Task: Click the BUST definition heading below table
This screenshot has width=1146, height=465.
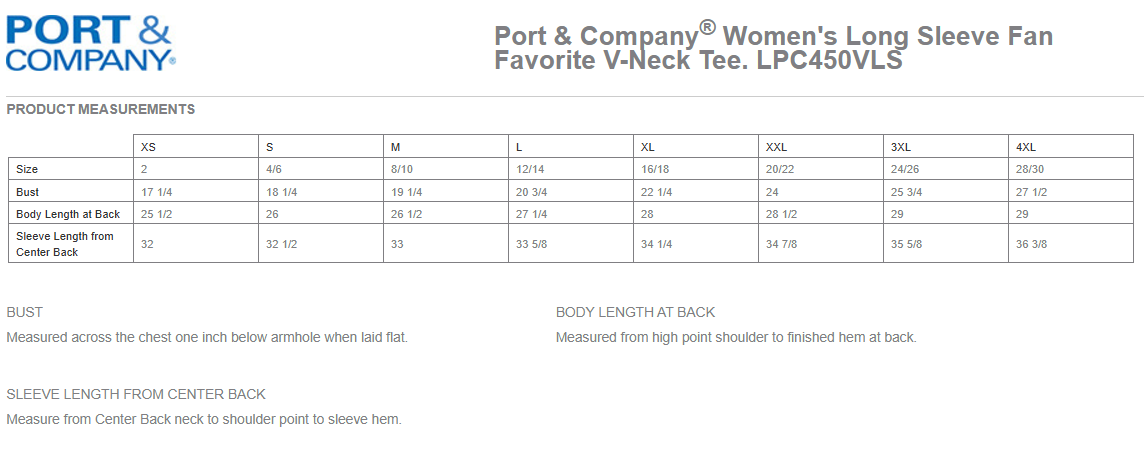Action: [x=25, y=312]
